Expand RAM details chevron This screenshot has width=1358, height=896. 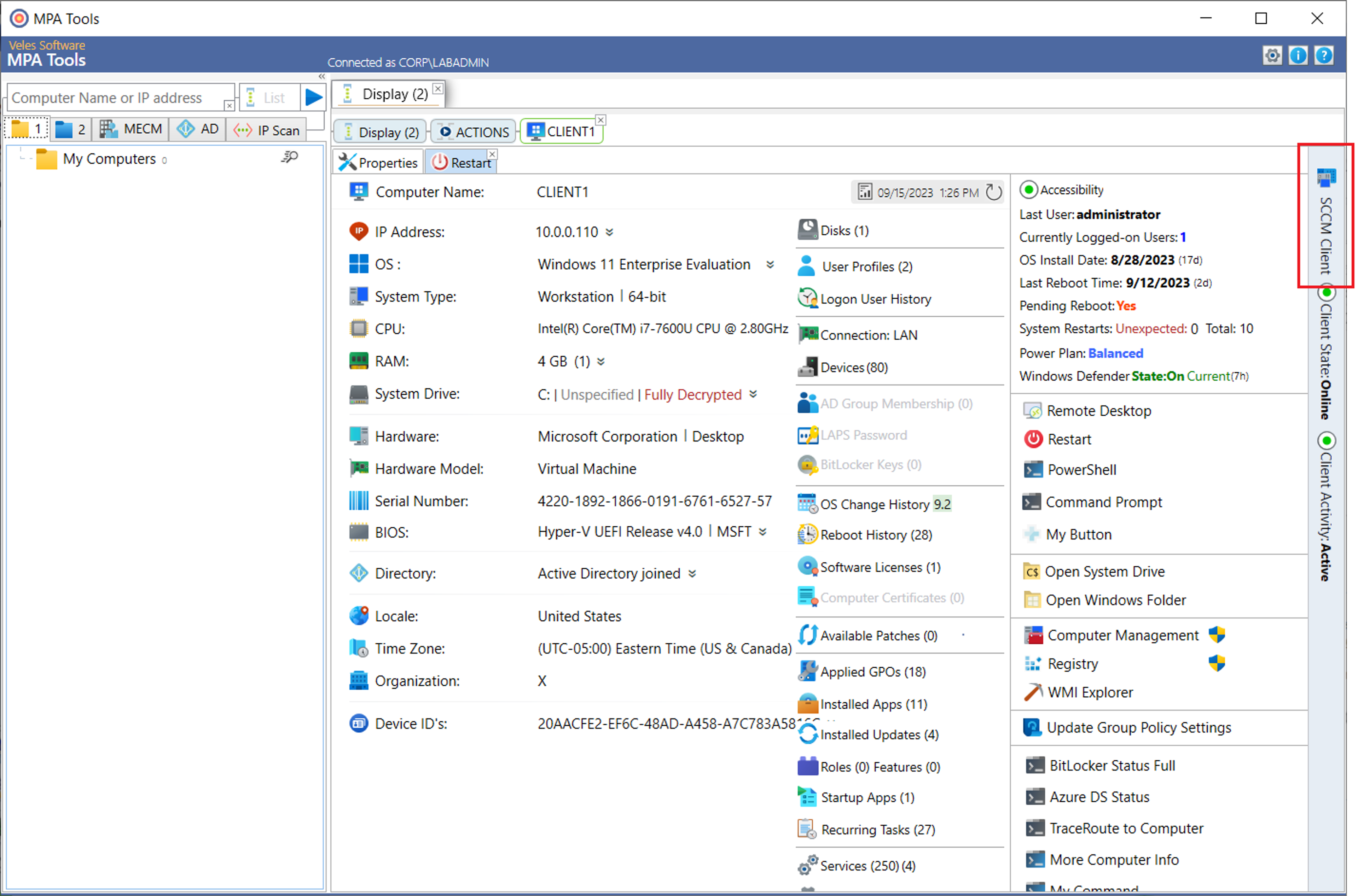click(x=600, y=361)
